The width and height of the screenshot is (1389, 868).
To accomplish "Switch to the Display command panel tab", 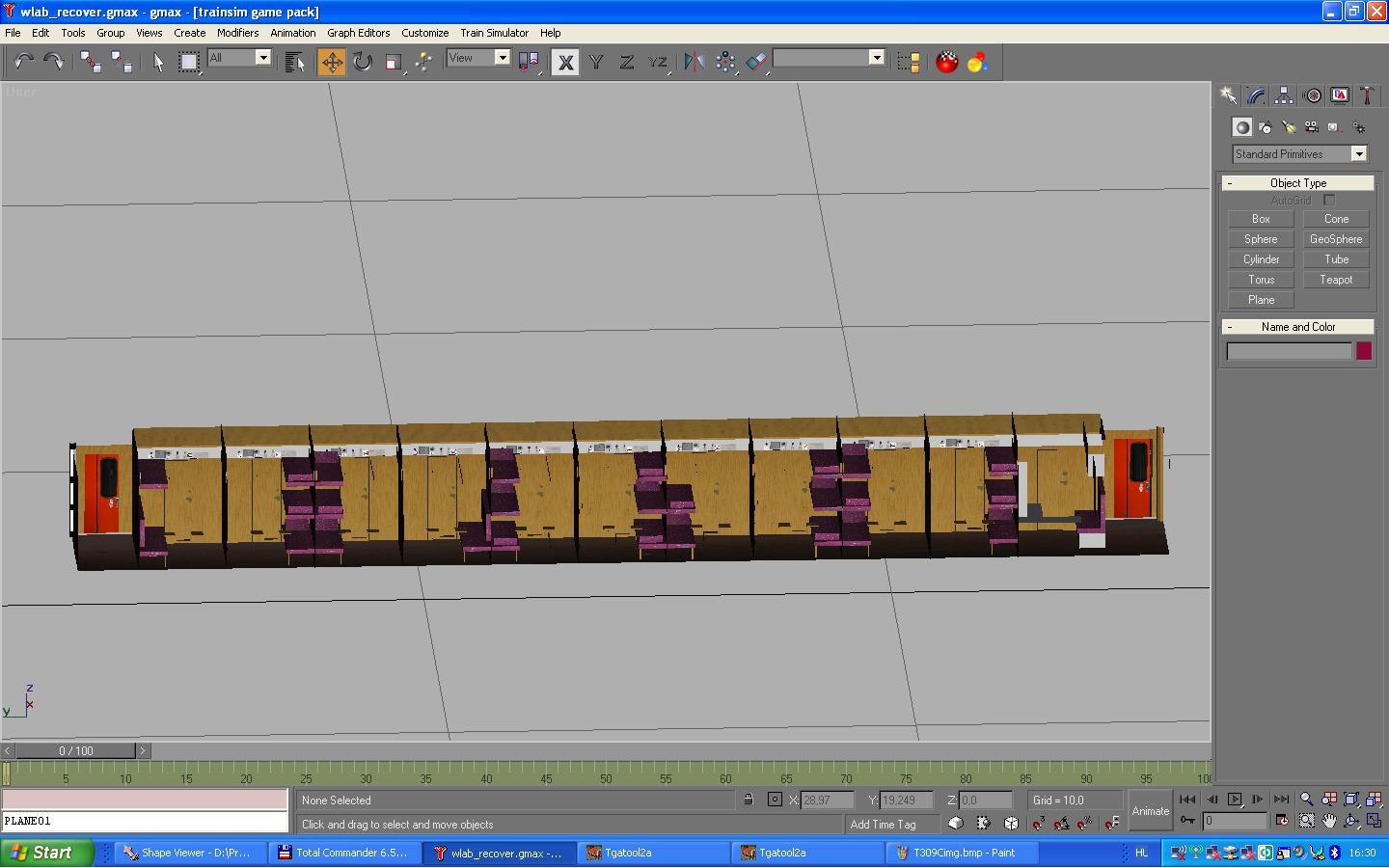I will coord(1340,95).
